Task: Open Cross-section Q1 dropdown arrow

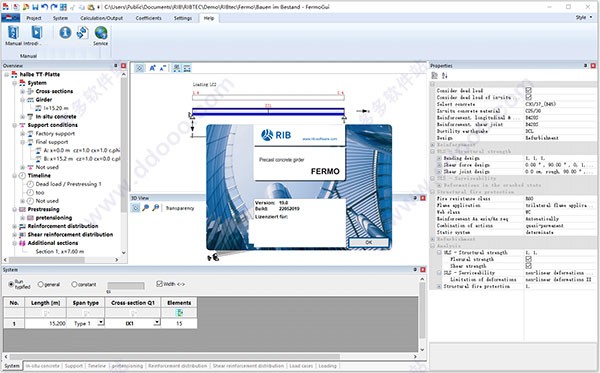Action: (x=157, y=323)
